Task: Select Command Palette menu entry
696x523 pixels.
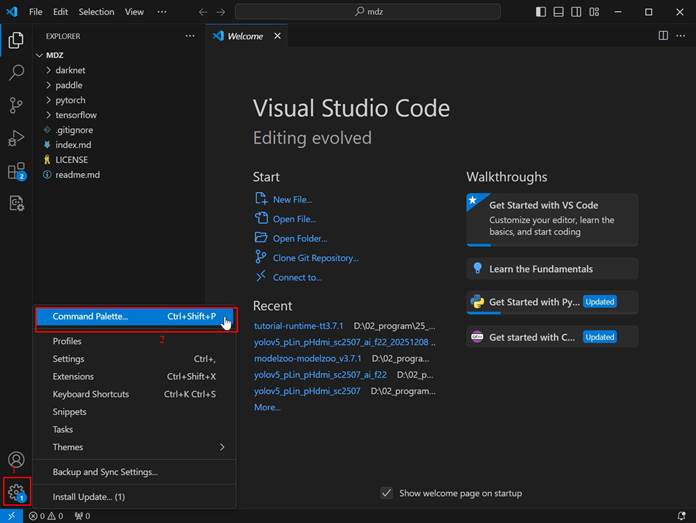Action: click(135, 317)
